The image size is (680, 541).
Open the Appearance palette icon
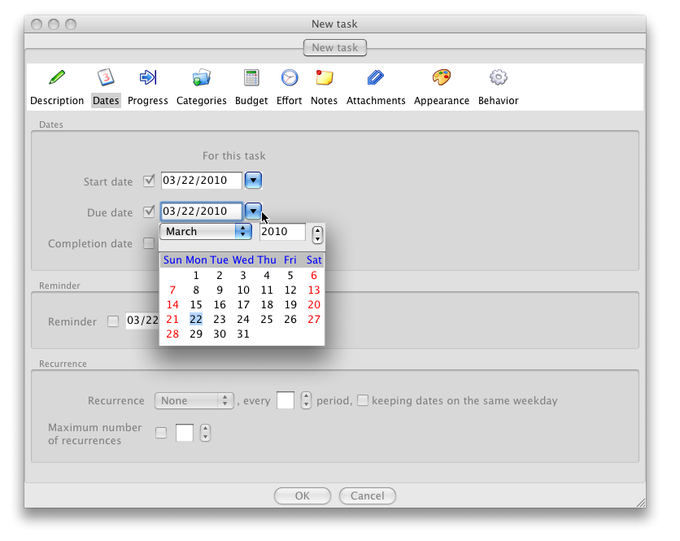point(441,78)
